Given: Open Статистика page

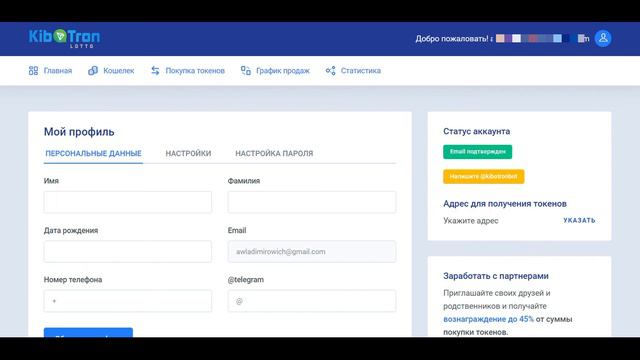Looking at the screenshot, I should point(361,71).
